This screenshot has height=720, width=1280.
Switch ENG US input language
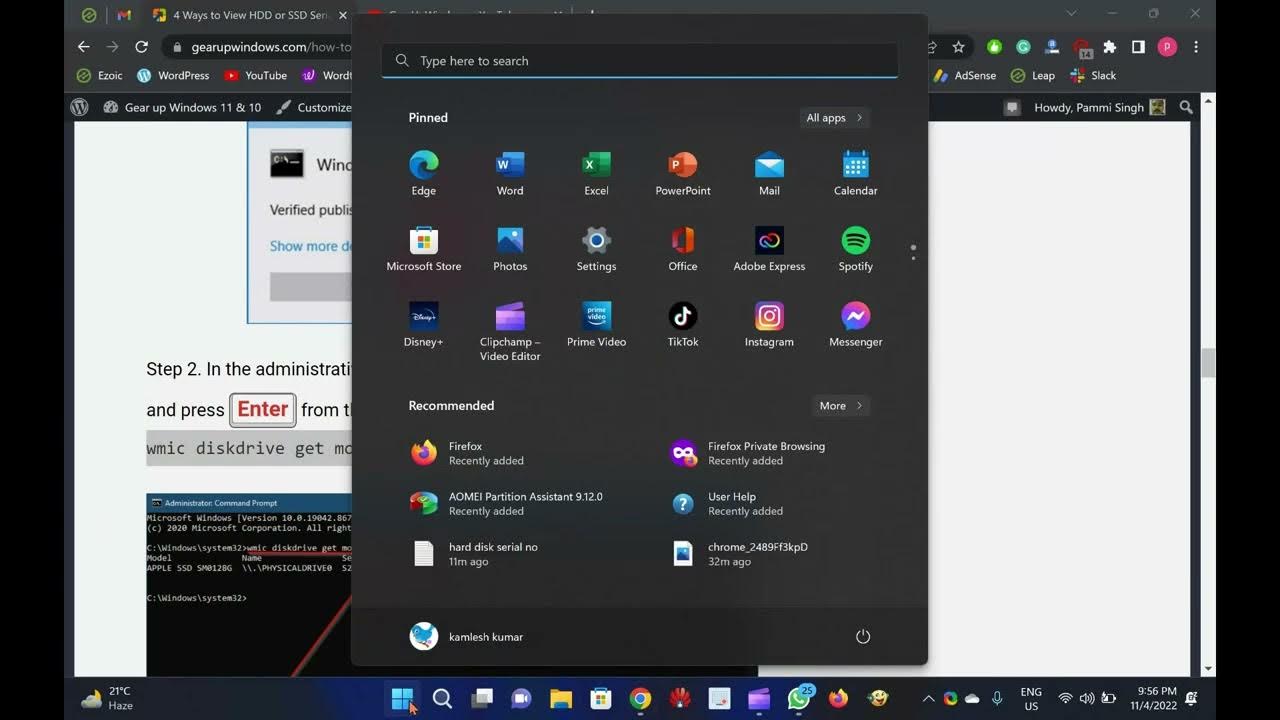[x=1031, y=698]
